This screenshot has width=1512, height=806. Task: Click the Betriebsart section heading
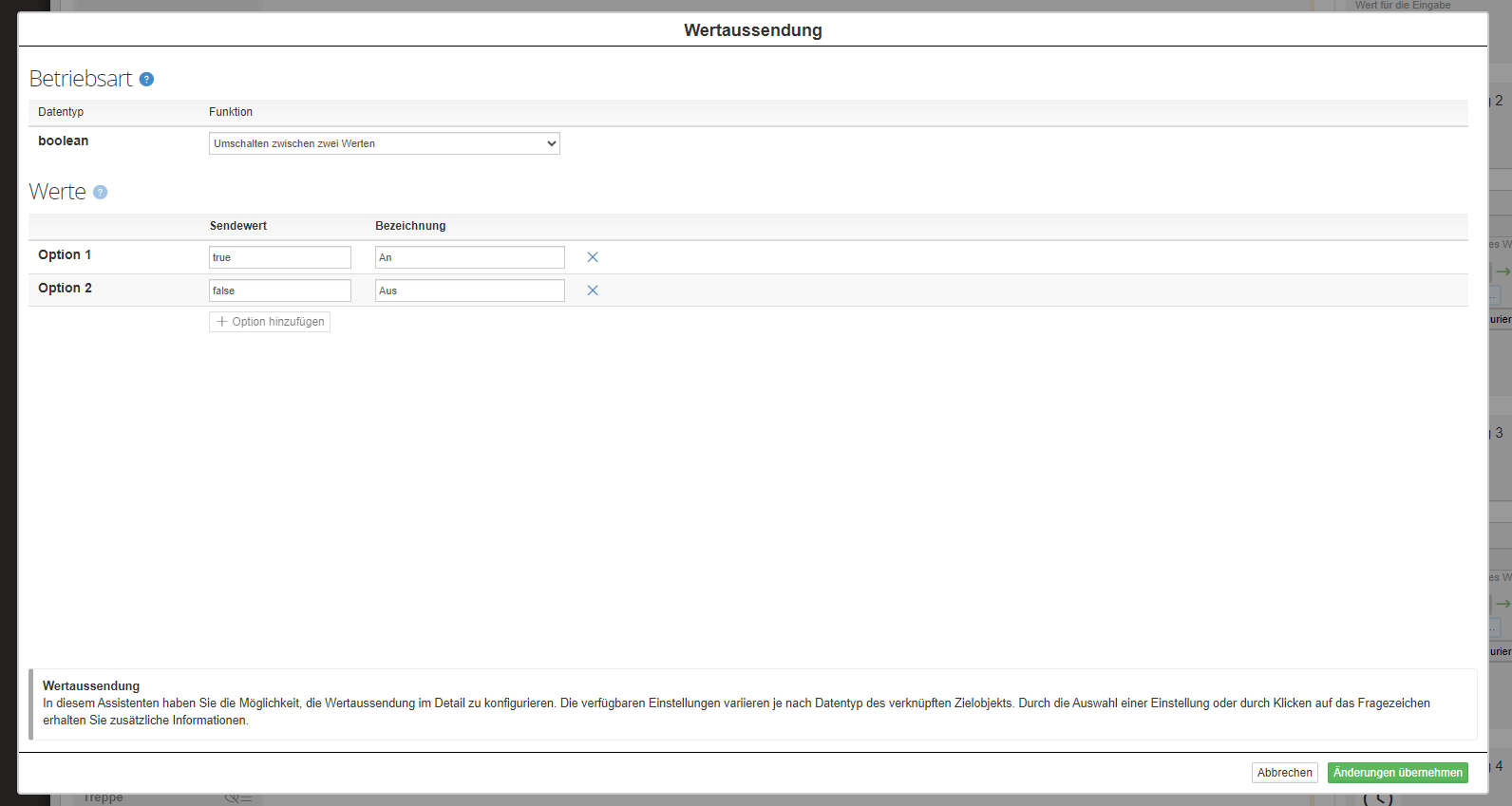coord(81,79)
